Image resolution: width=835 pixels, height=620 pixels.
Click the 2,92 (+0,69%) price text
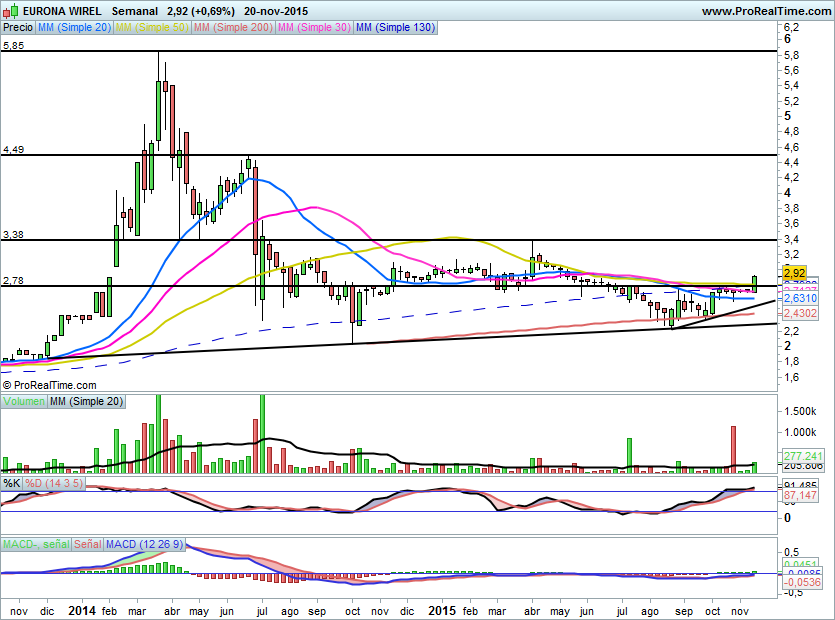pyautogui.click(x=201, y=11)
